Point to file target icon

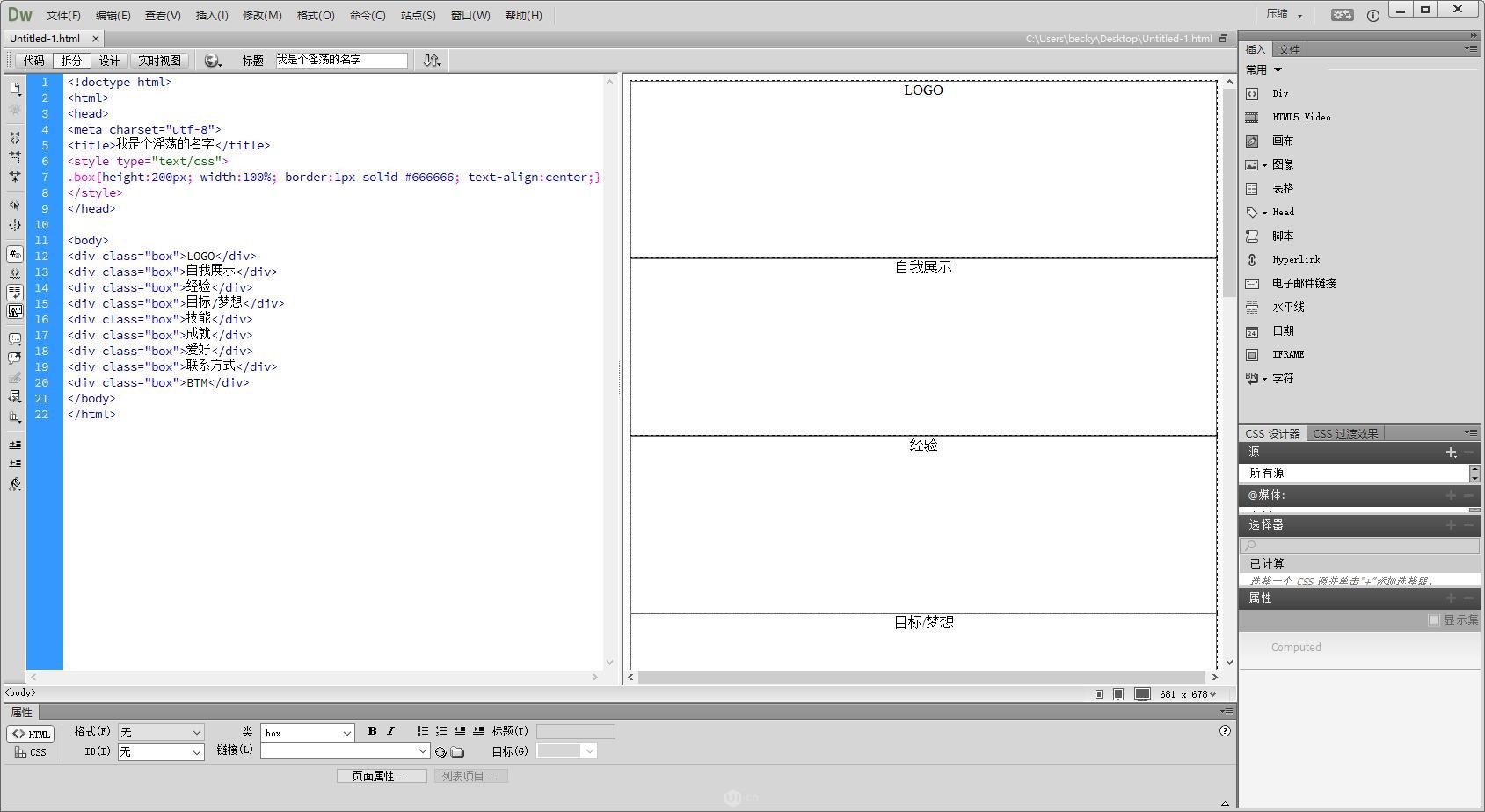[440, 752]
